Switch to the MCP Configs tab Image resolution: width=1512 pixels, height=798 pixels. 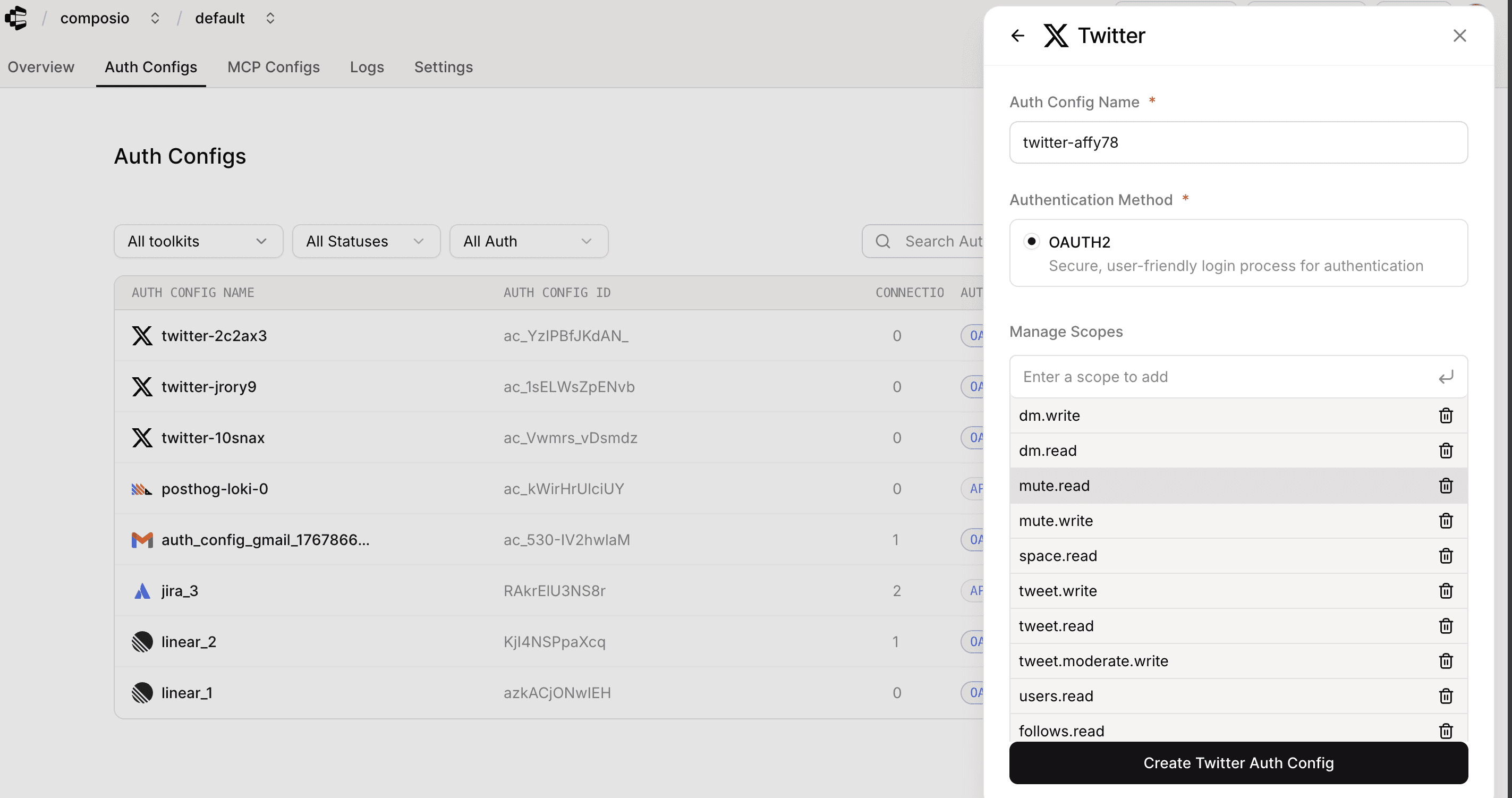pyautogui.click(x=273, y=67)
